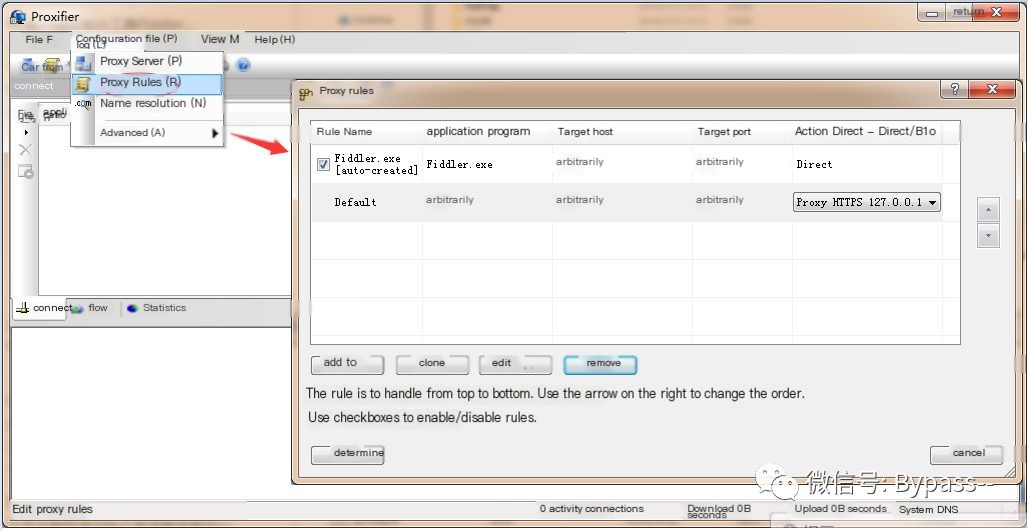This screenshot has width=1028, height=531.
Task: Expand the small triangle in the left sidebar
Action: [x=26, y=132]
